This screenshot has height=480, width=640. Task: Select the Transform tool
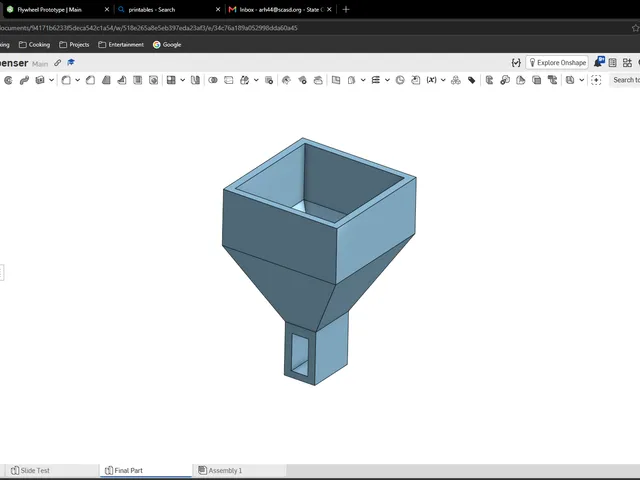[244, 80]
